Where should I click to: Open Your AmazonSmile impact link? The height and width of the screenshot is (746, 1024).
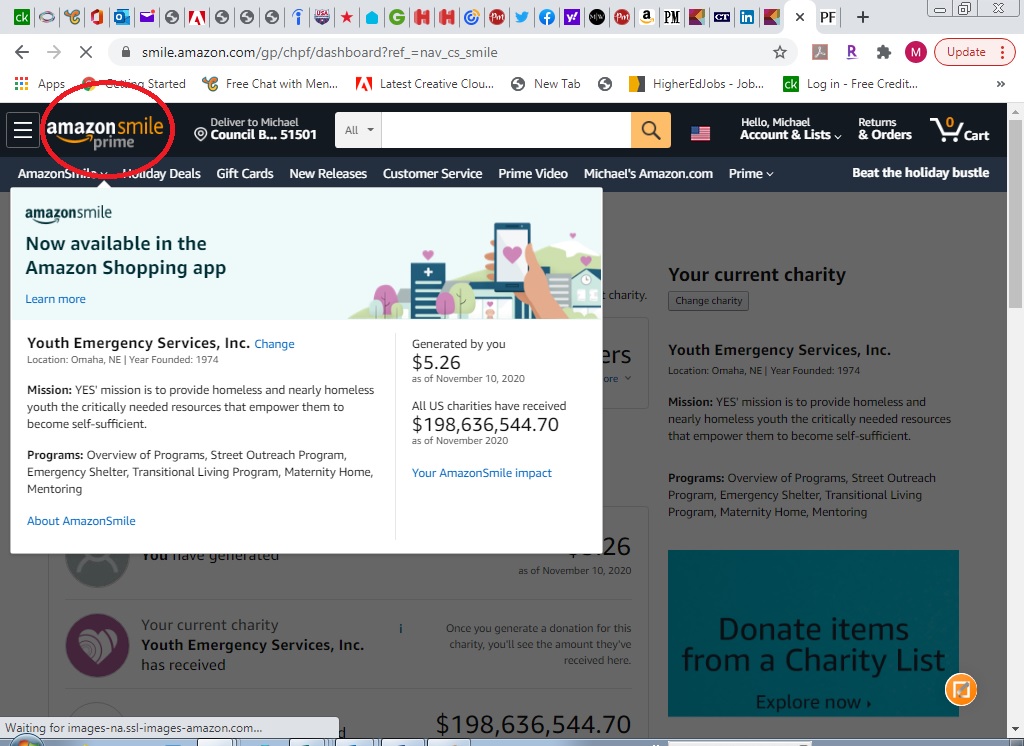click(482, 473)
